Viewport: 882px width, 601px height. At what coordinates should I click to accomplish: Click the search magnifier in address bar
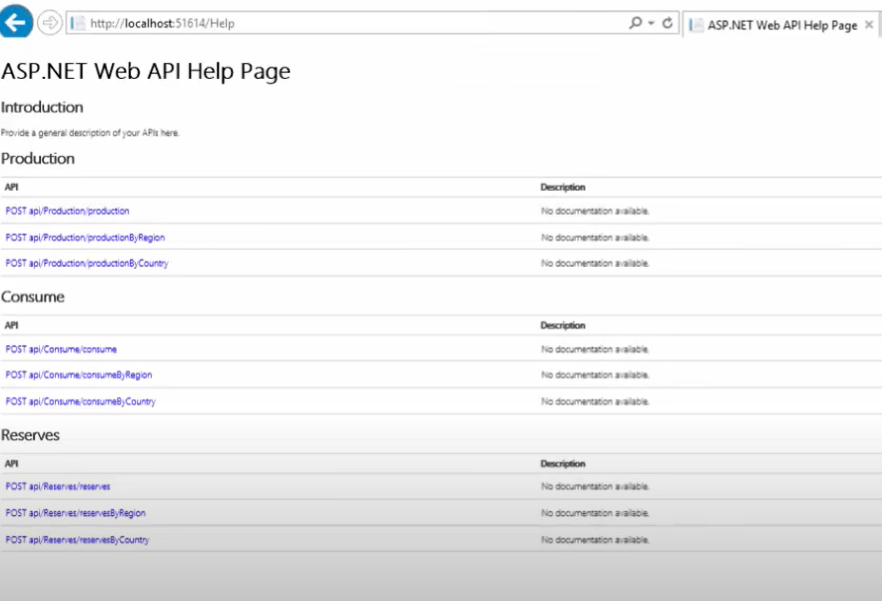click(635, 23)
